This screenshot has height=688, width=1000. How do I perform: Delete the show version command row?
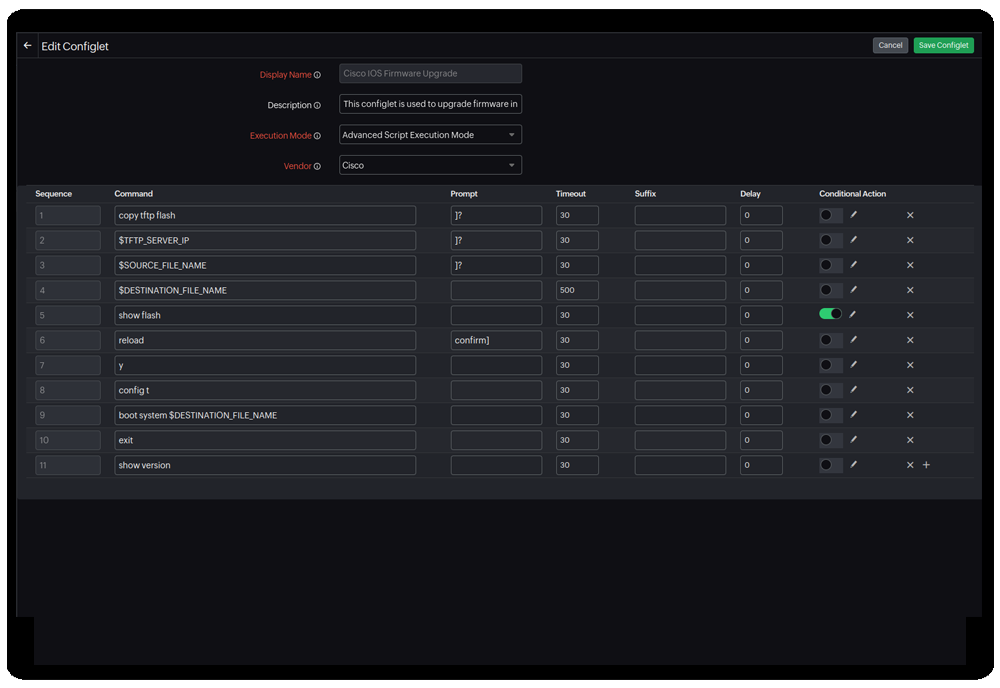(910, 465)
